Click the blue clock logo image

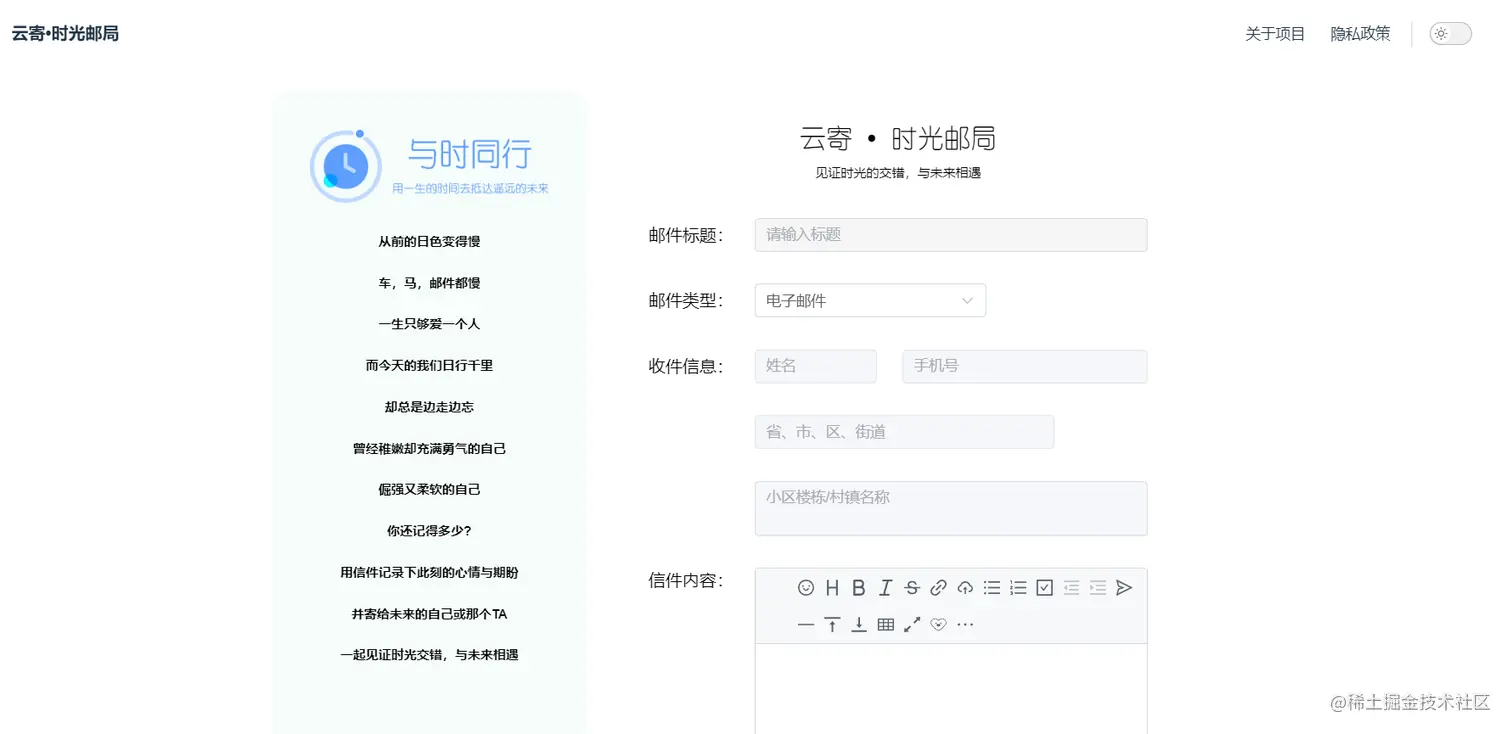pyautogui.click(x=345, y=166)
